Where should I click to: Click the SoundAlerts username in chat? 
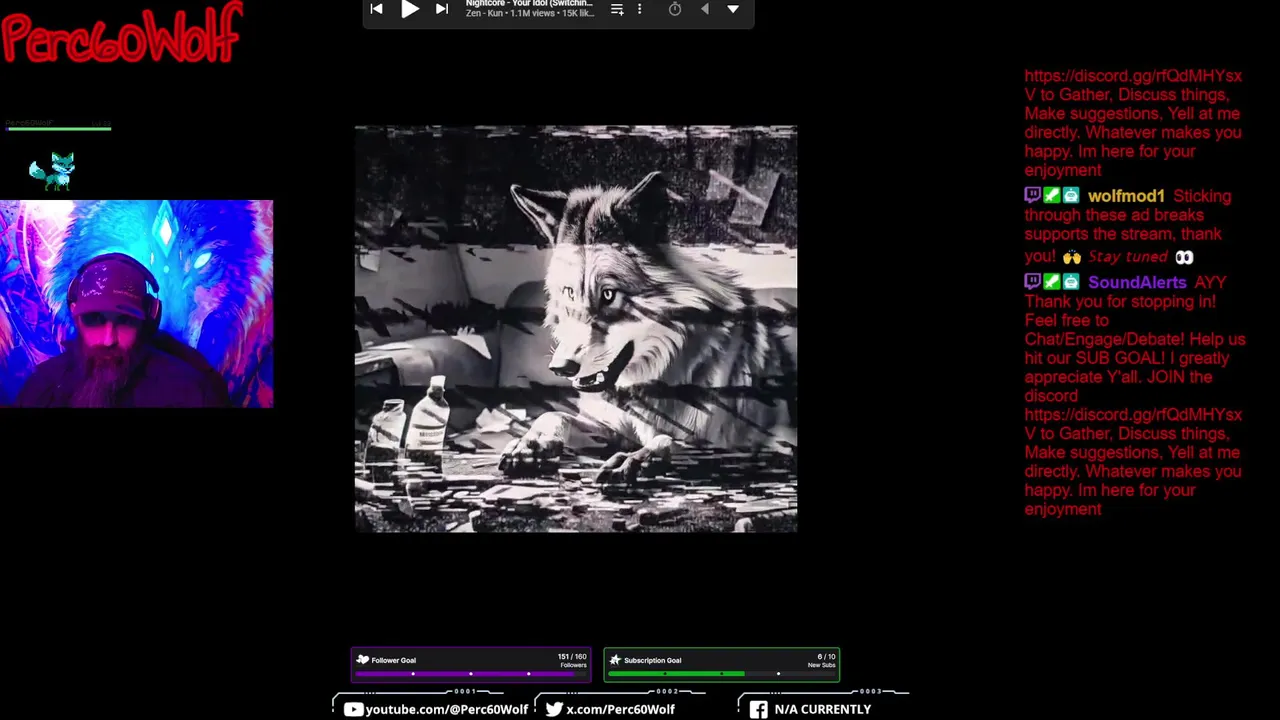1137,282
